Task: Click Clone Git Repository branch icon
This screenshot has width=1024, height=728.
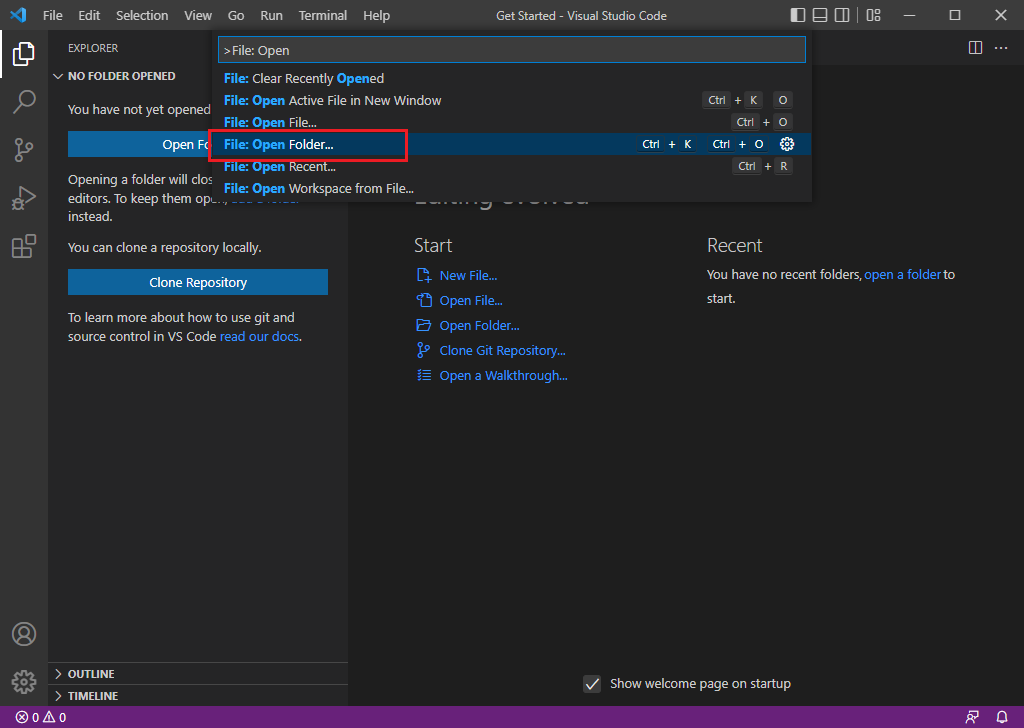Action: pos(424,351)
